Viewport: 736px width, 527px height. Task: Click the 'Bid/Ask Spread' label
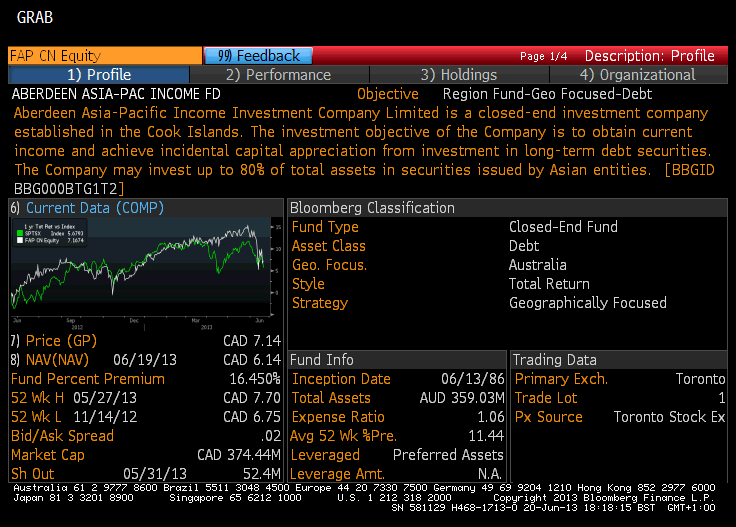point(62,435)
